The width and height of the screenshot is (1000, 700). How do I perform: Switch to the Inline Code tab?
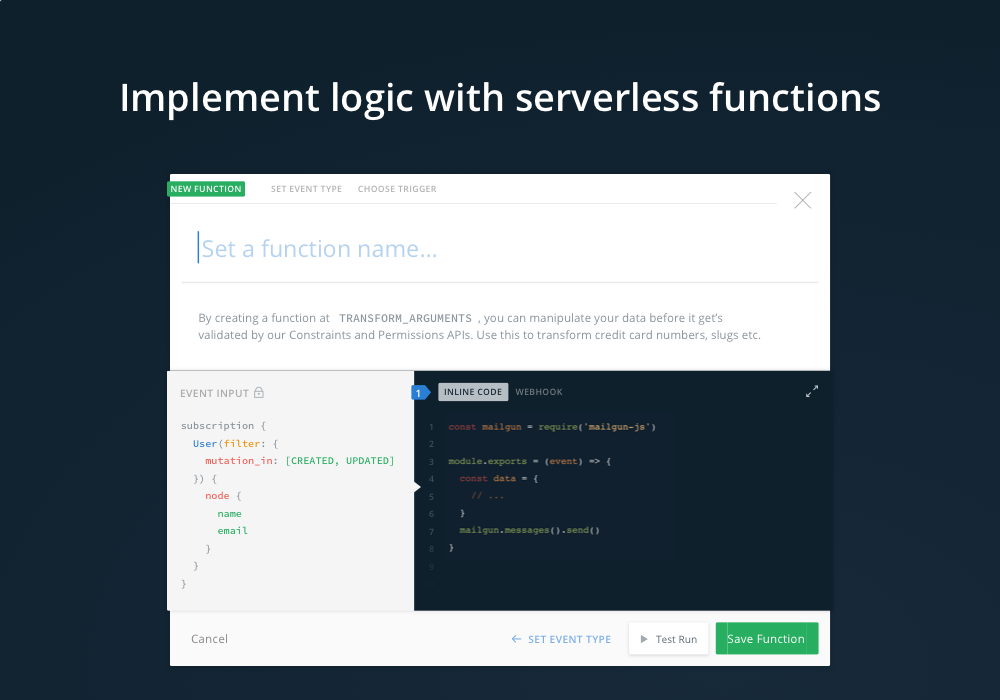tap(473, 392)
